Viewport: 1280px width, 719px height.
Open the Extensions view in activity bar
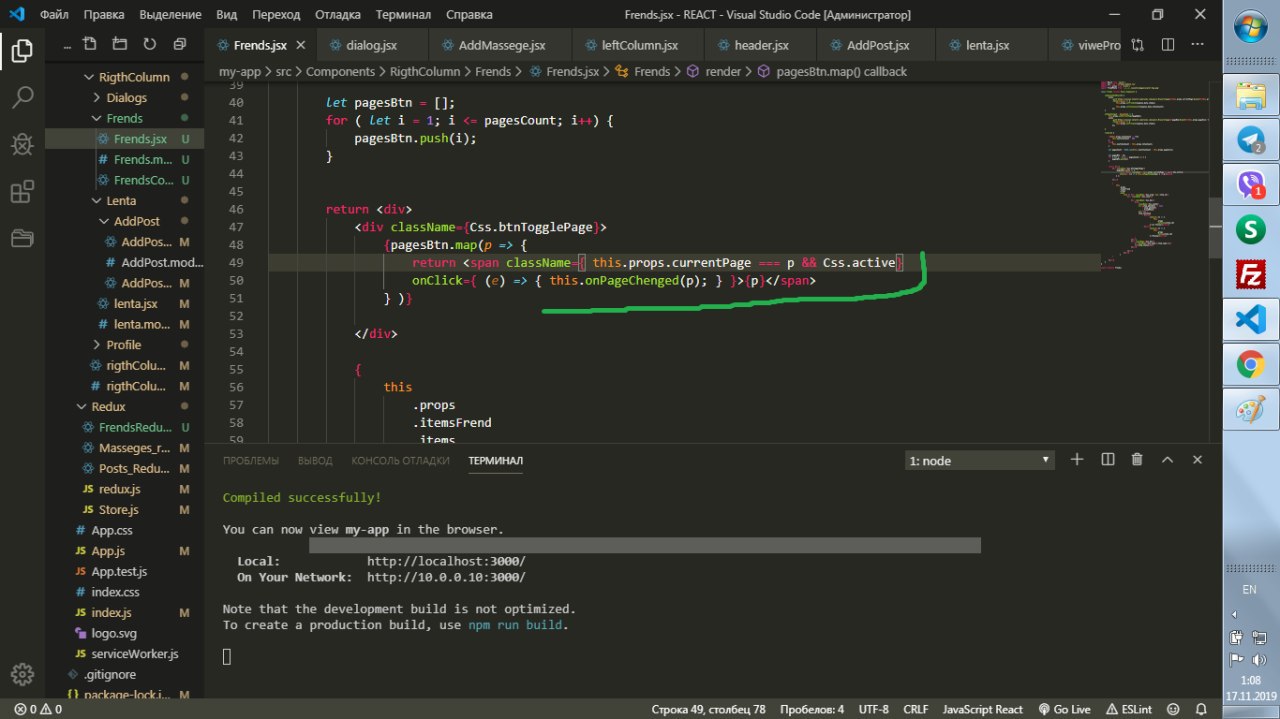click(x=22, y=191)
